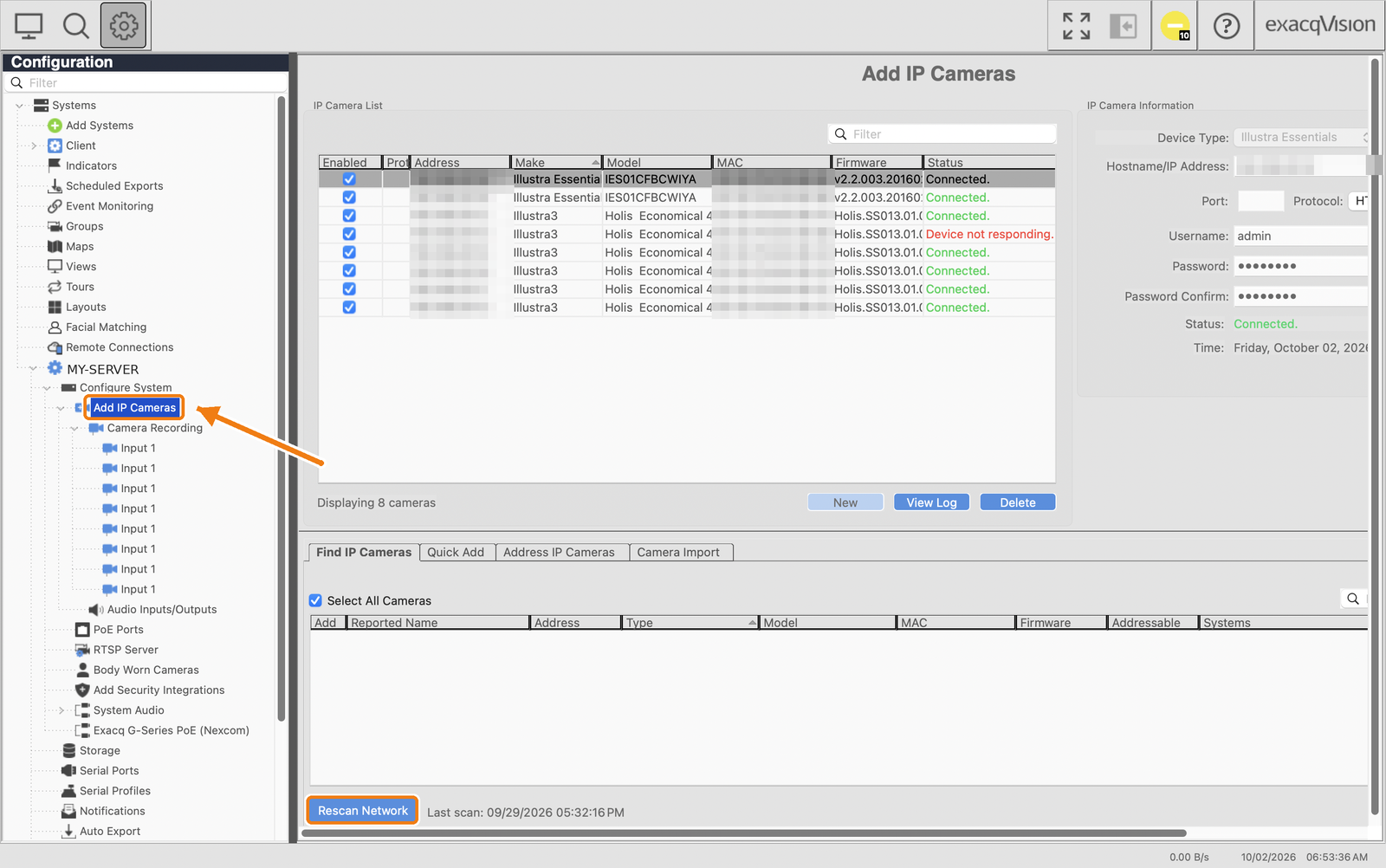Open the Live monitor view icon

click(29, 26)
